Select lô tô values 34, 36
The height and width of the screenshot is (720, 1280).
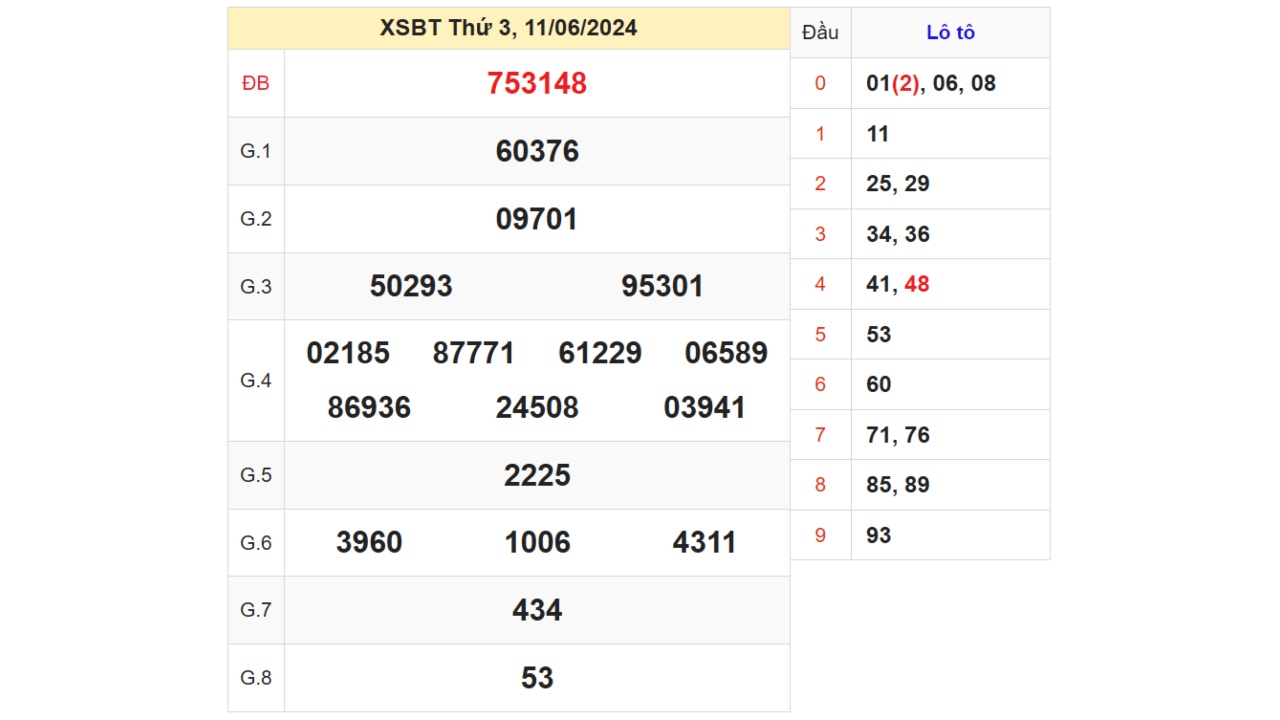[898, 234]
